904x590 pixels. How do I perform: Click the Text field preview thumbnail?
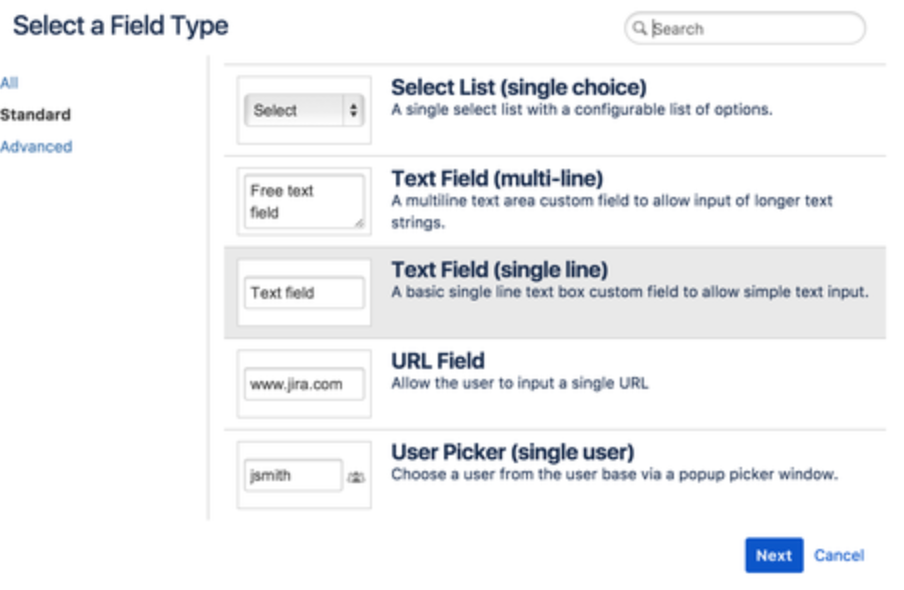tap(304, 293)
